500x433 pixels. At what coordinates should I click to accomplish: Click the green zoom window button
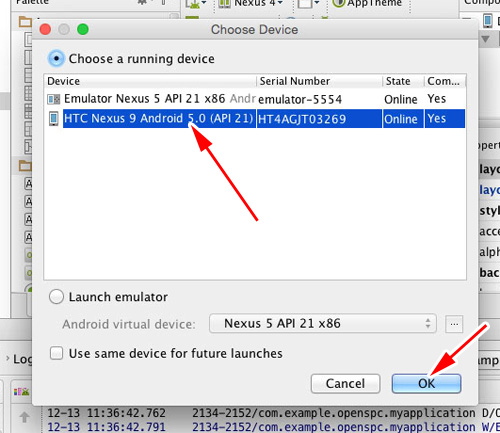pyautogui.click(x=83, y=29)
